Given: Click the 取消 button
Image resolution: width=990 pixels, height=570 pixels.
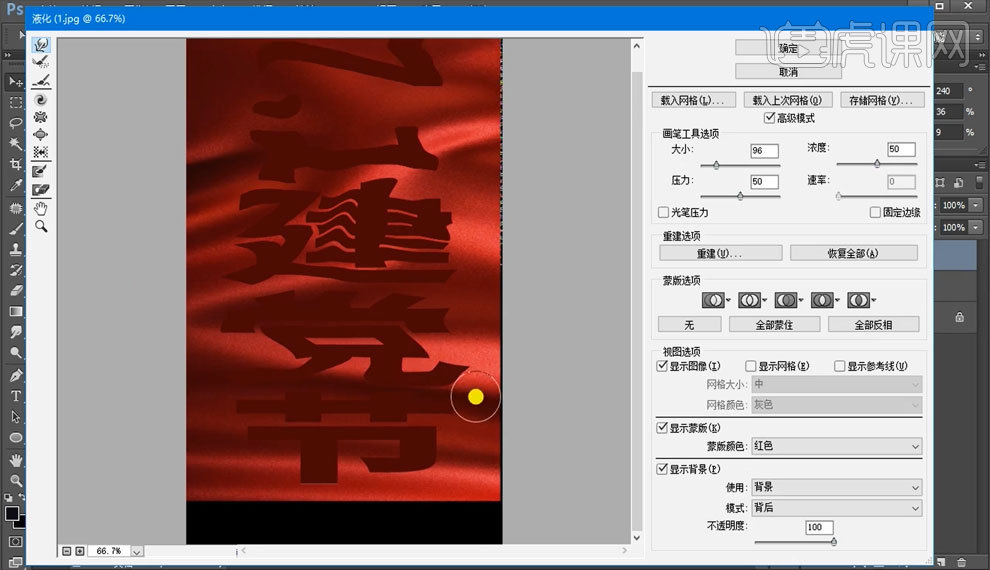Looking at the screenshot, I should 789,72.
